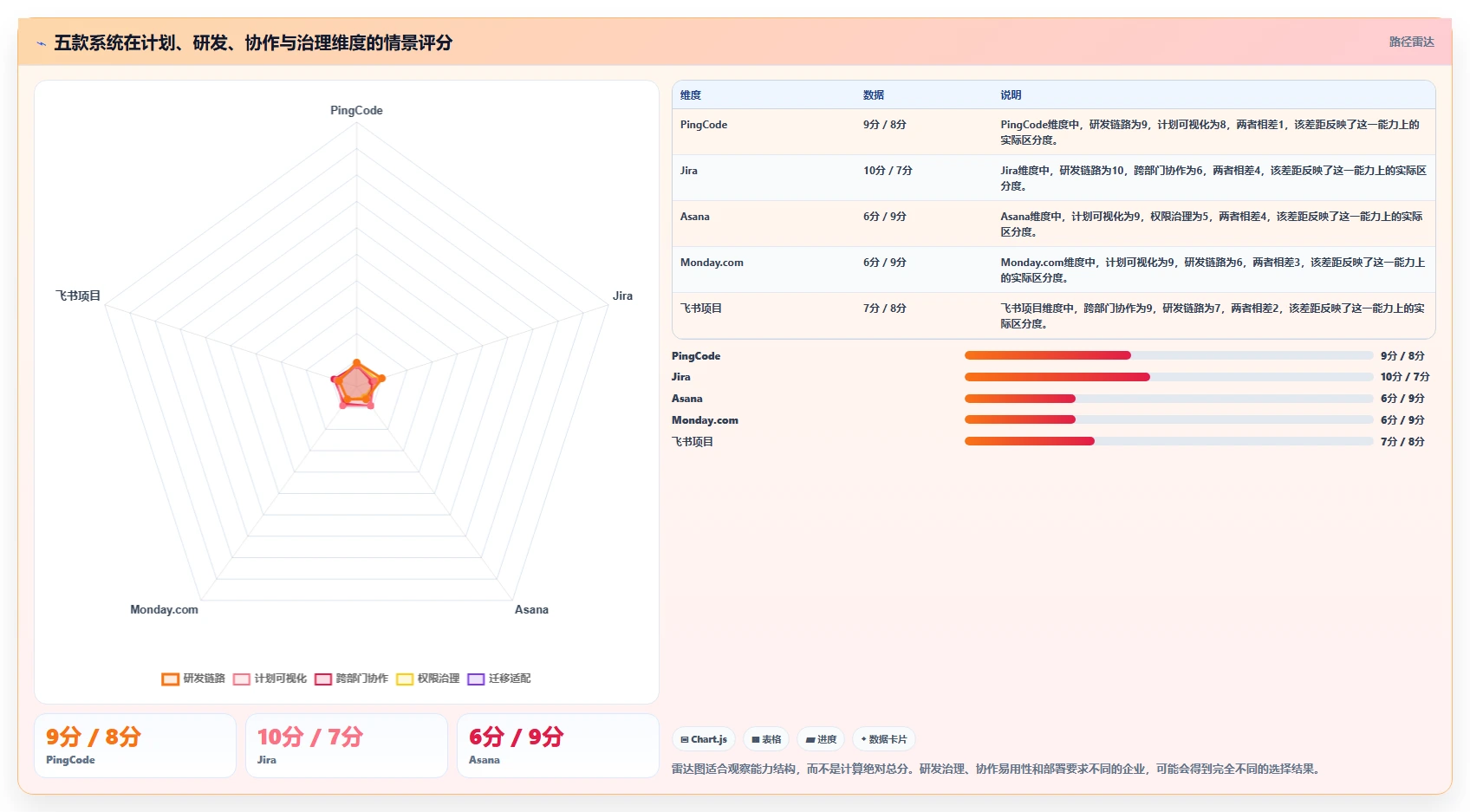Open the Asana 6分 / 9分 stat card

558,745
